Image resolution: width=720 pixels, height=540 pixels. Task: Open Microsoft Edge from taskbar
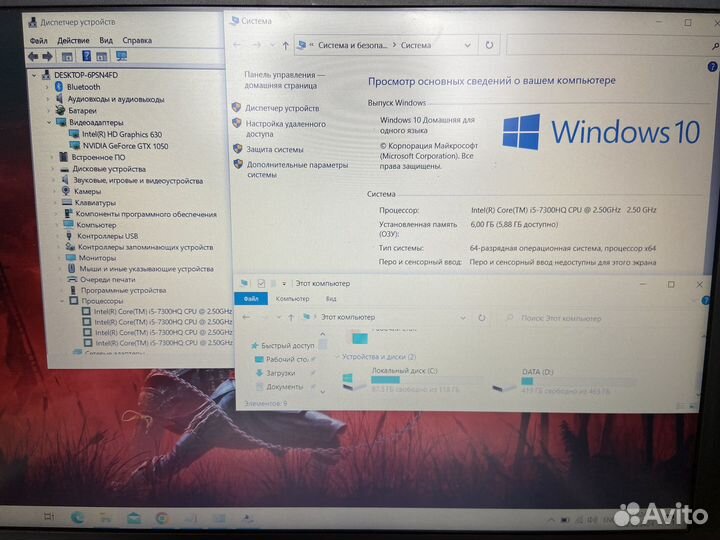point(77,518)
